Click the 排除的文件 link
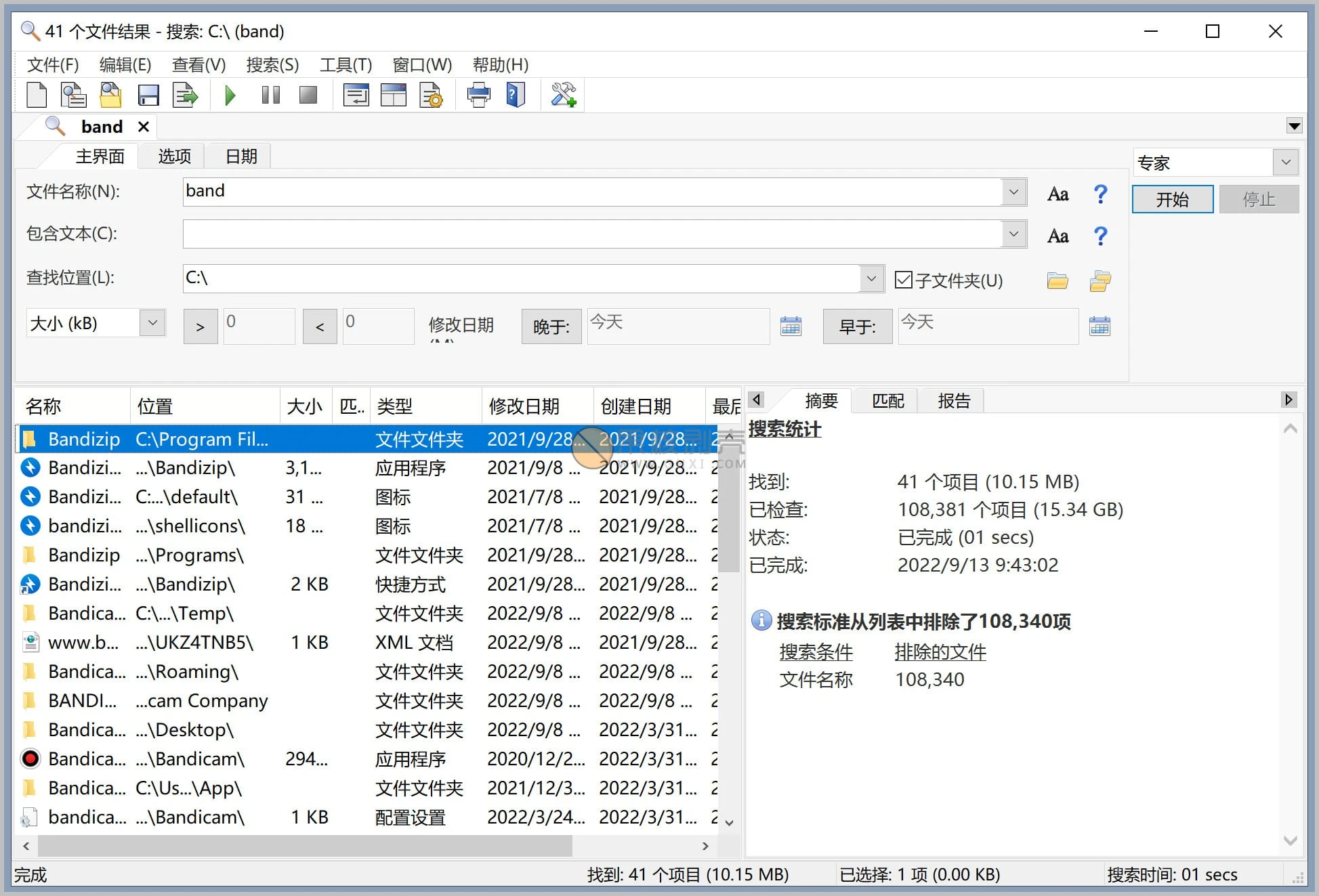The height and width of the screenshot is (896, 1319). (940, 652)
